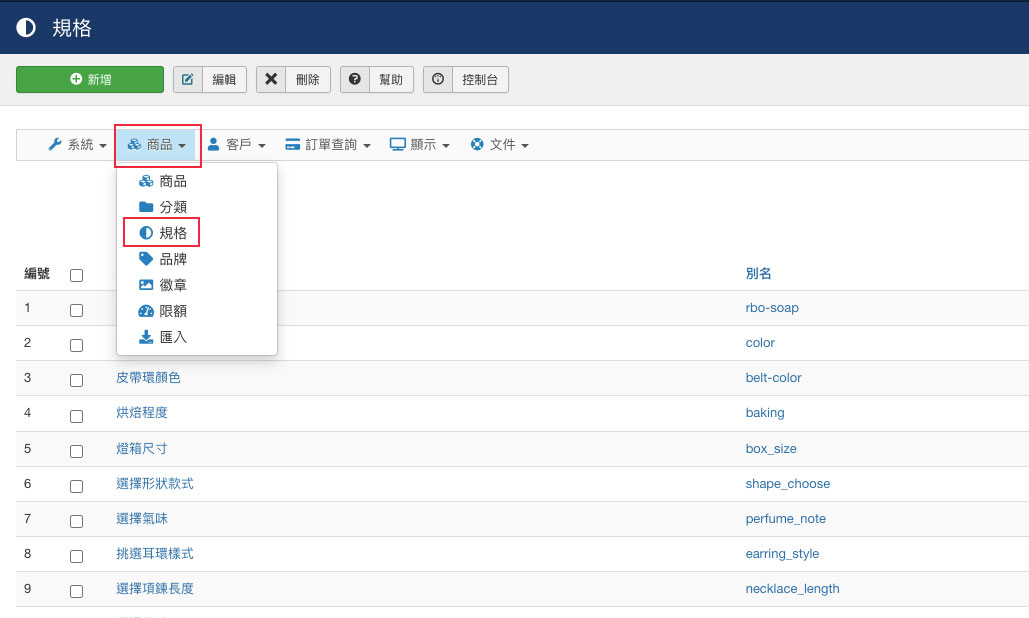Click the download icon beside 匯入

click(146, 337)
